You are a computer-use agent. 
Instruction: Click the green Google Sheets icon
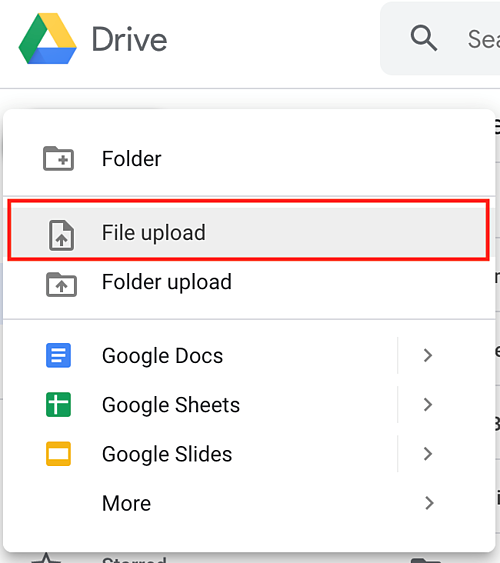coord(59,405)
